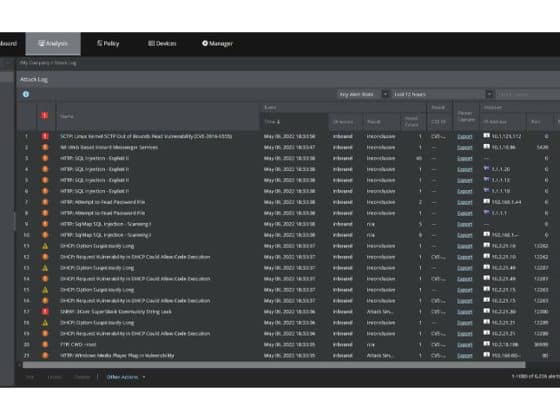Switch to the Devices tab
Screen dimensions: 560x420
pos(162,44)
